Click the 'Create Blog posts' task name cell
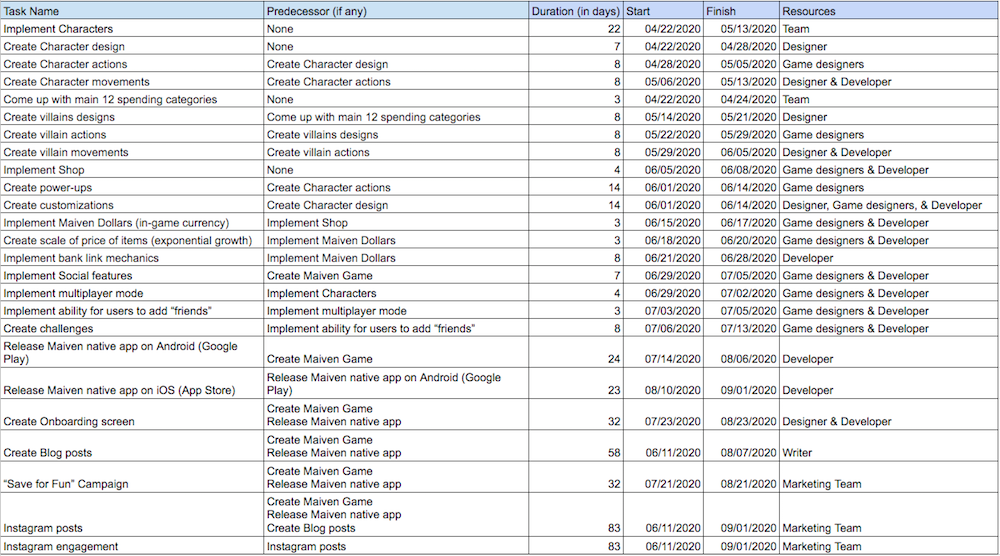This screenshot has height=556, width=1000. (x=132, y=446)
